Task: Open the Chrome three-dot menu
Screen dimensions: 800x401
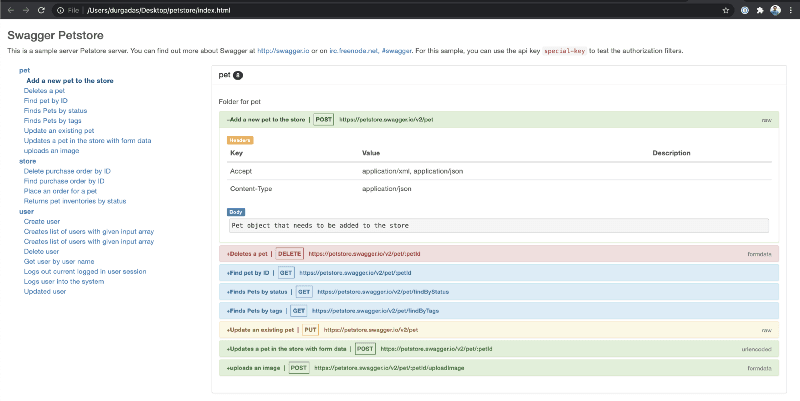Action: [x=790, y=10]
